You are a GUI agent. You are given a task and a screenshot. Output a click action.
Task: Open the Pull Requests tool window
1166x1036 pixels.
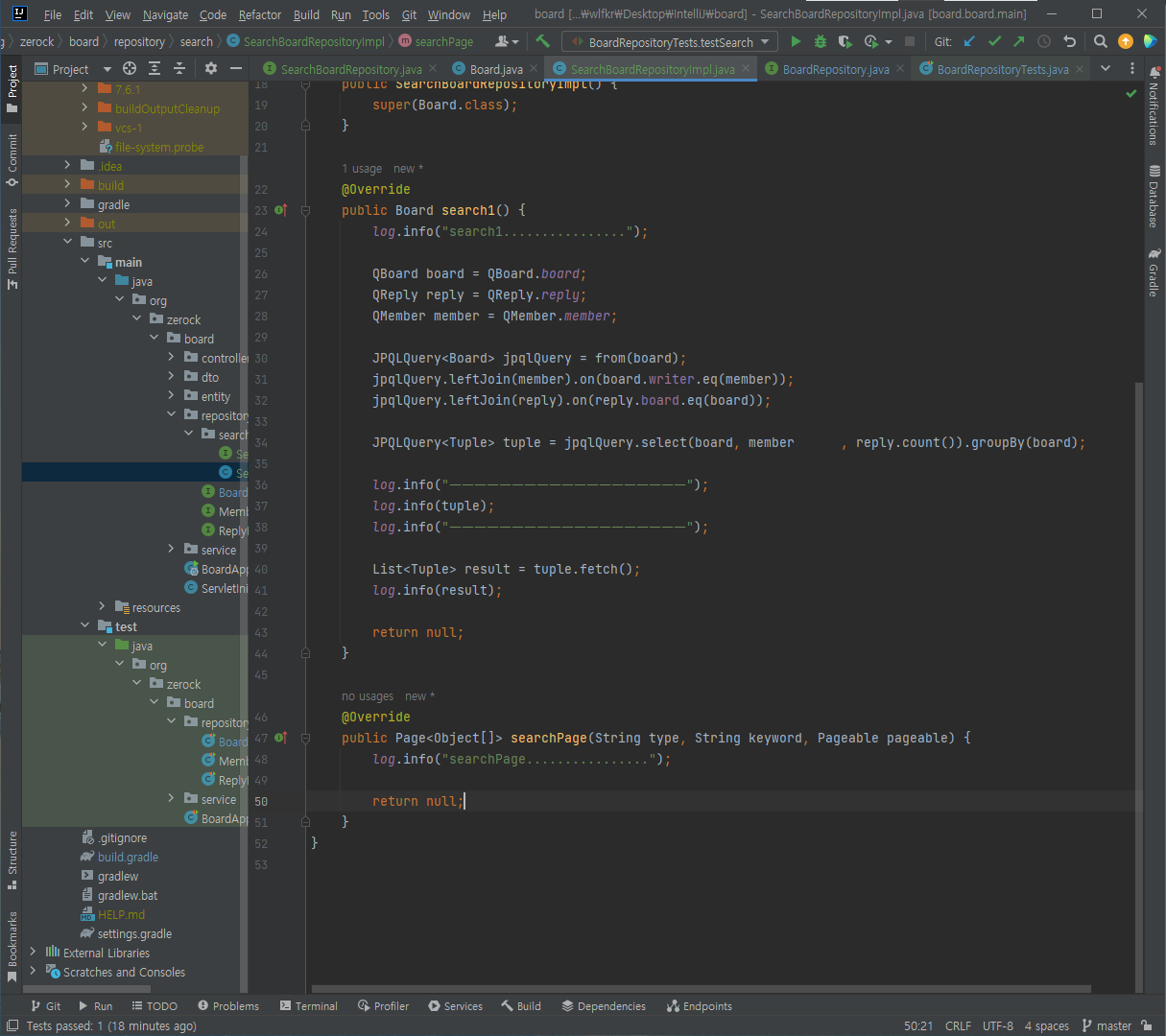(12, 248)
